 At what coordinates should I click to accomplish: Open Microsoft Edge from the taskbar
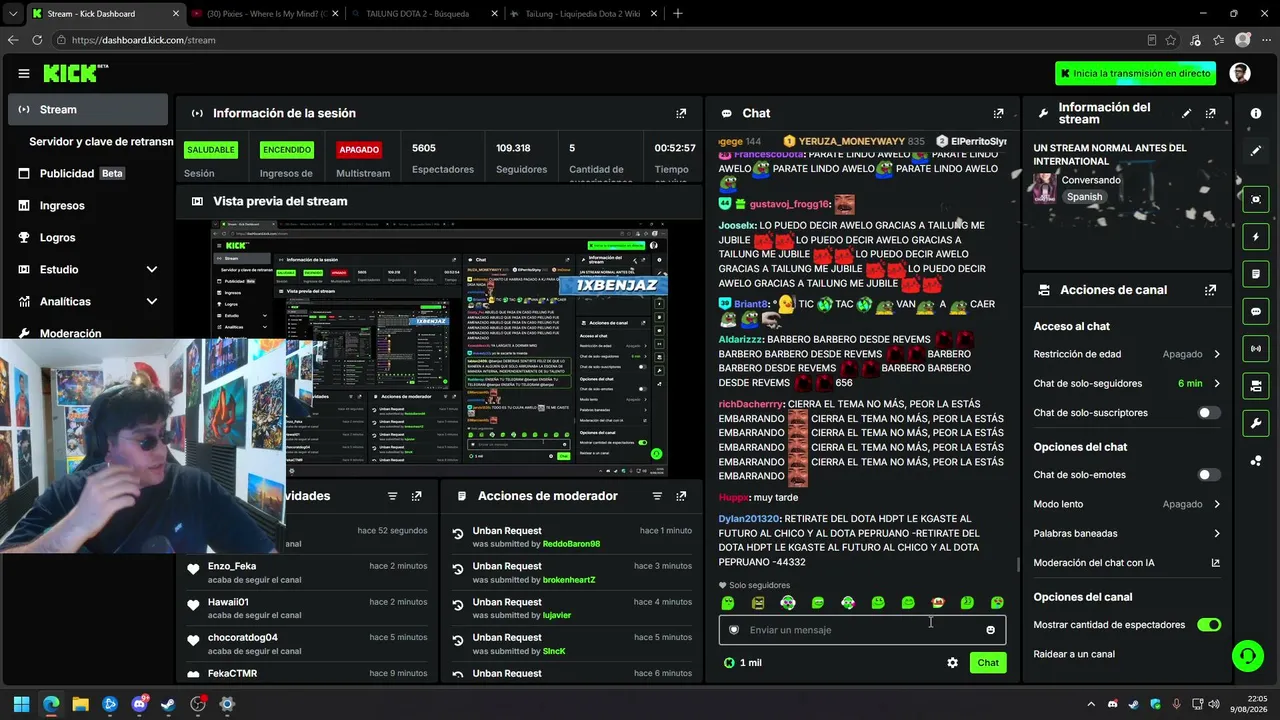[x=51, y=704]
